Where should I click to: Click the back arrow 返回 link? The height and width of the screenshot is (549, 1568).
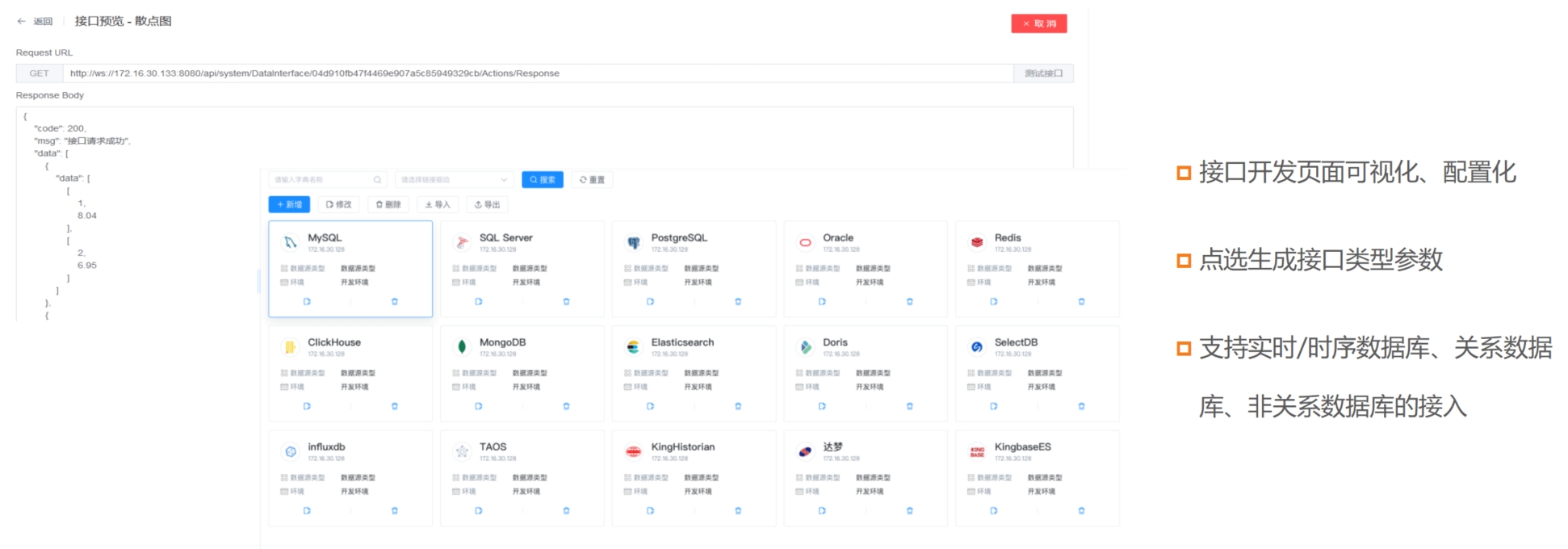coord(35,22)
